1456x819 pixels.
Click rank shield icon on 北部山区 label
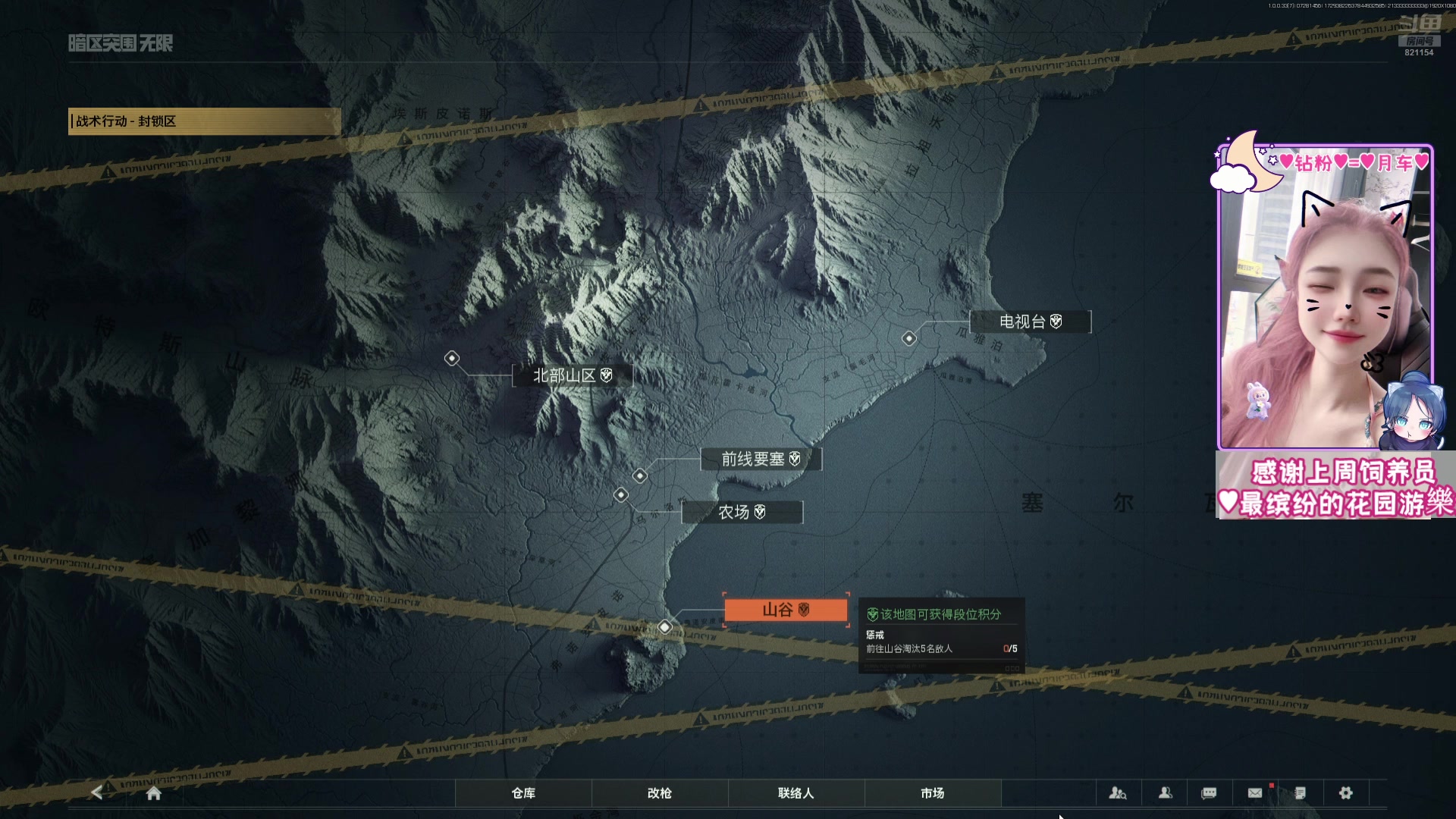[607, 375]
